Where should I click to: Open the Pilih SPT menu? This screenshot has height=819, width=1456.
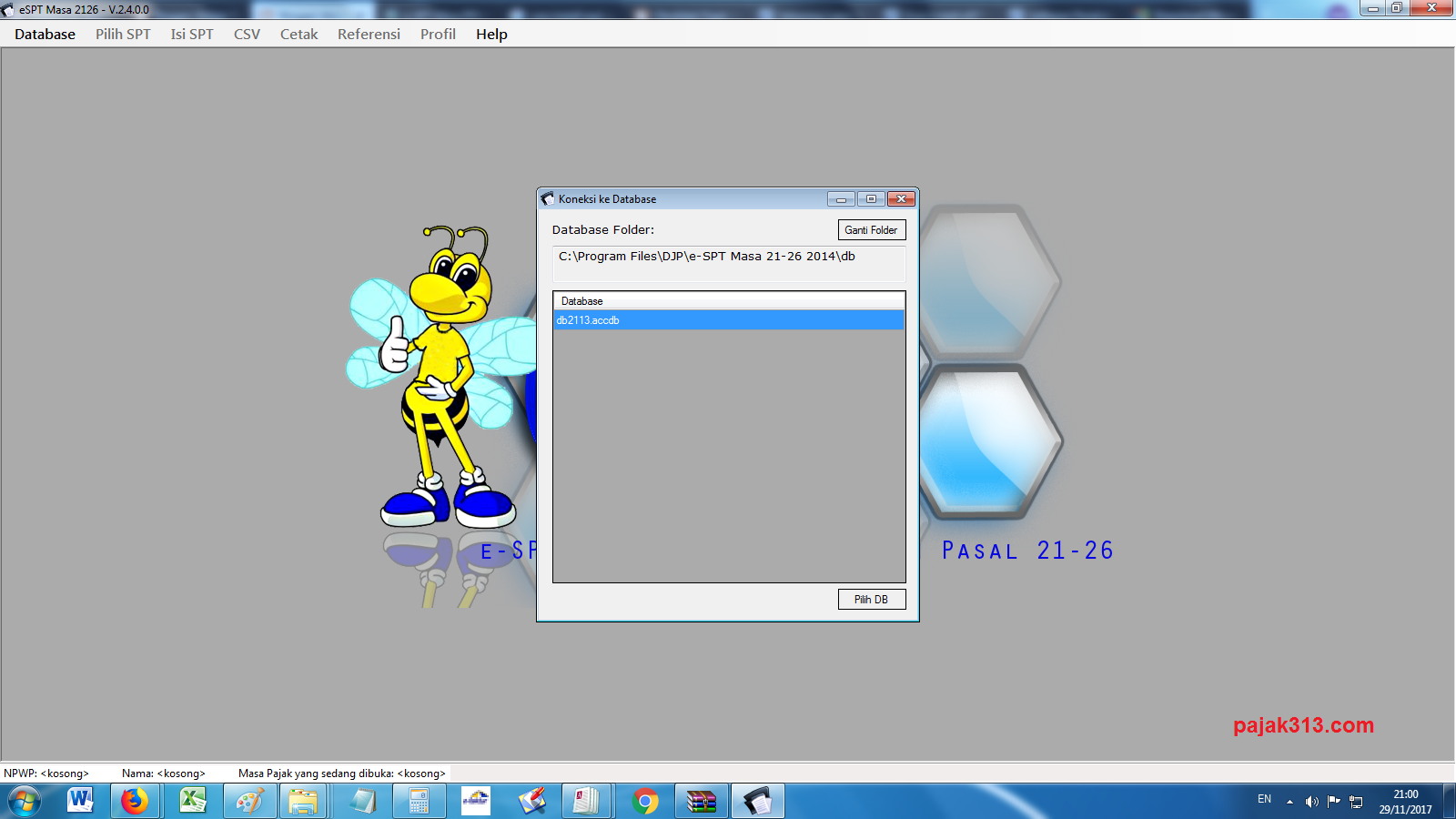point(123,35)
